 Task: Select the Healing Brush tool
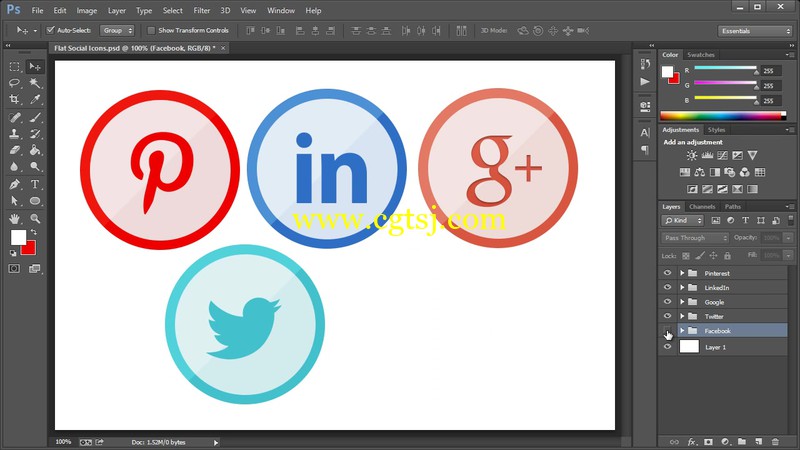pos(14,118)
